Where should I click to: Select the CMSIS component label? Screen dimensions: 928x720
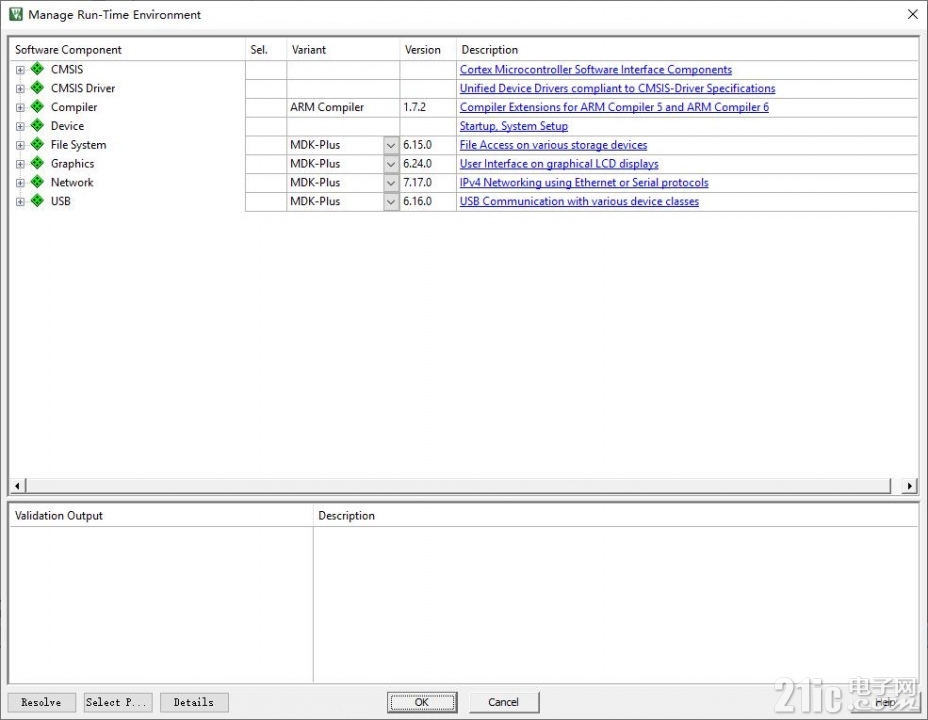pyautogui.click(x=67, y=69)
